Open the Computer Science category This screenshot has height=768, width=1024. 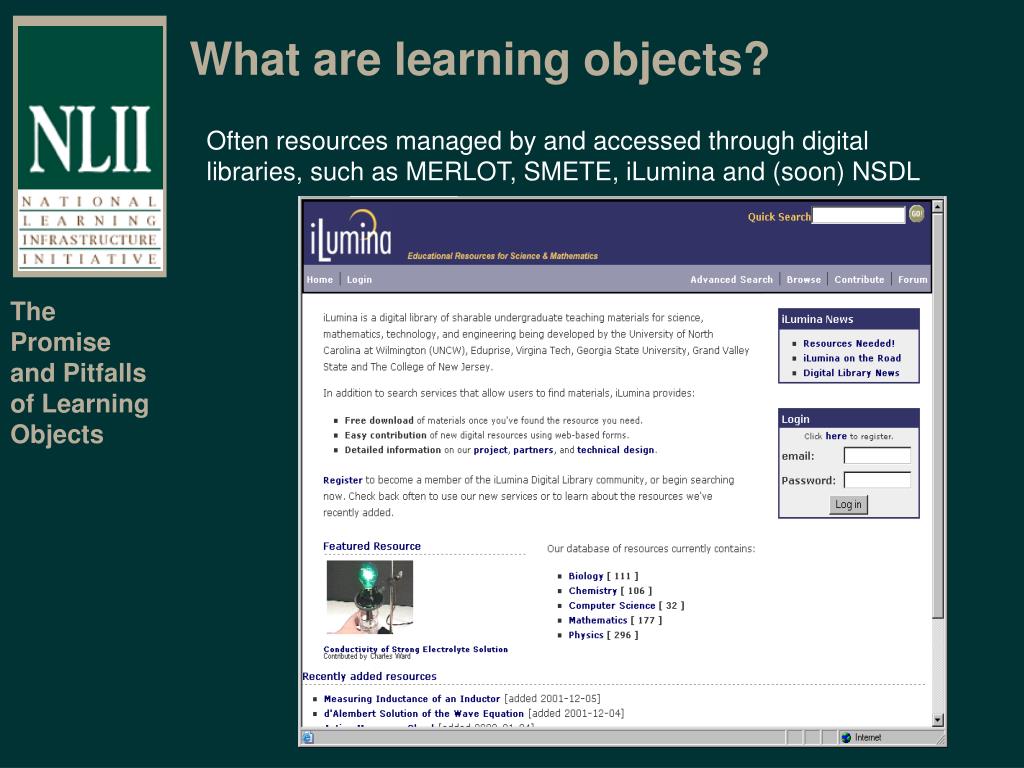[612, 605]
